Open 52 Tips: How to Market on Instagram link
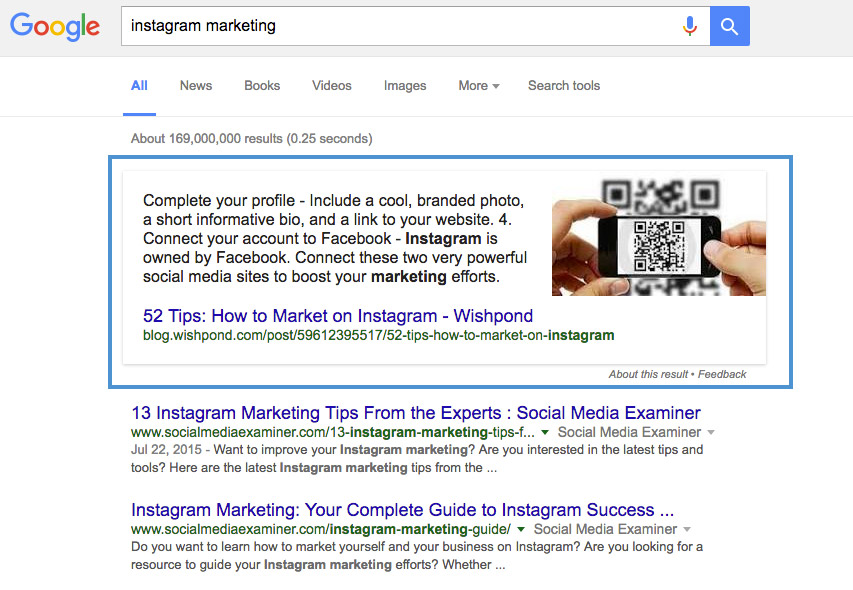 click(338, 316)
